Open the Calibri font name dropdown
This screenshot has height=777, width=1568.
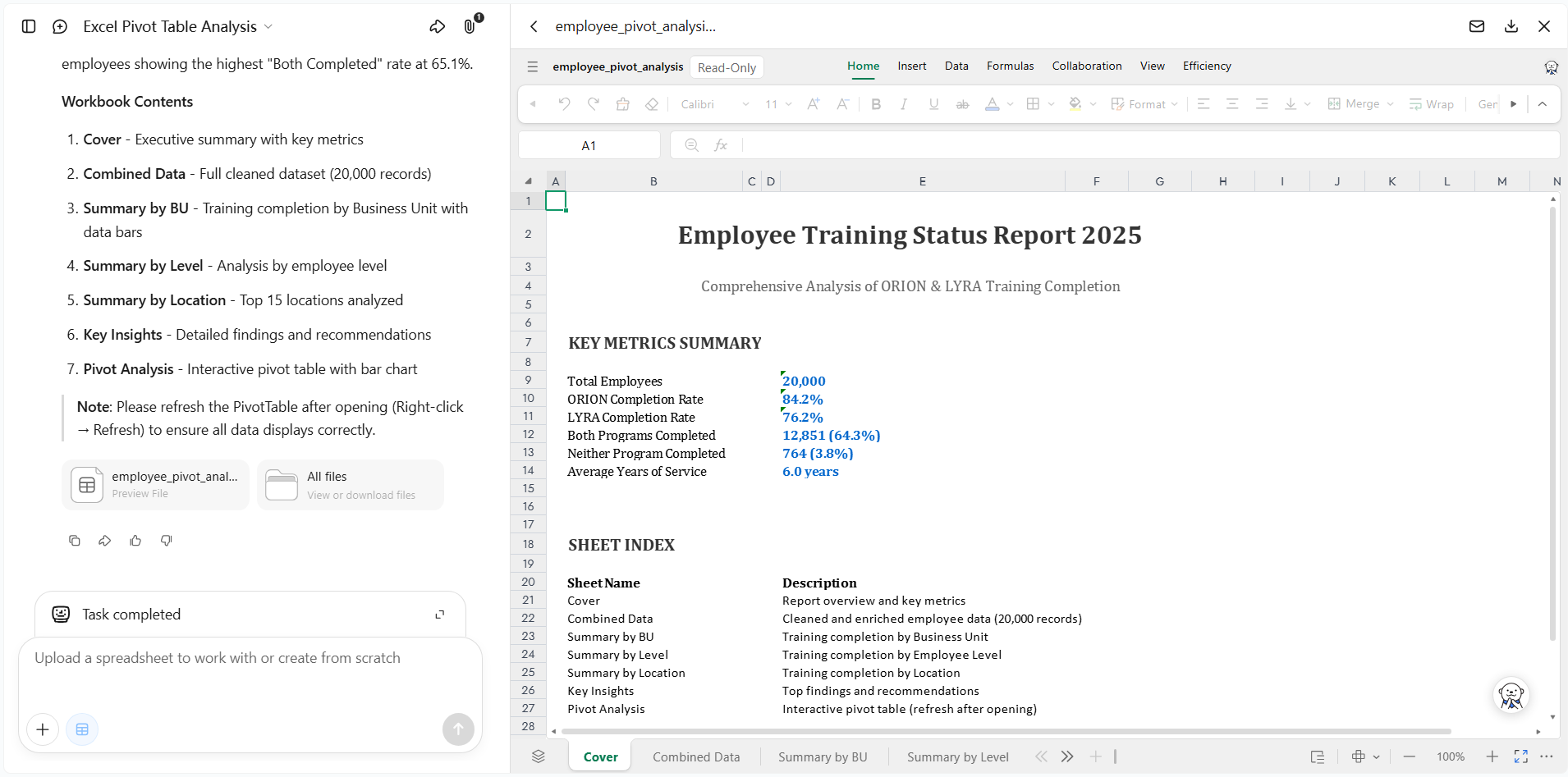tap(715, 104)
